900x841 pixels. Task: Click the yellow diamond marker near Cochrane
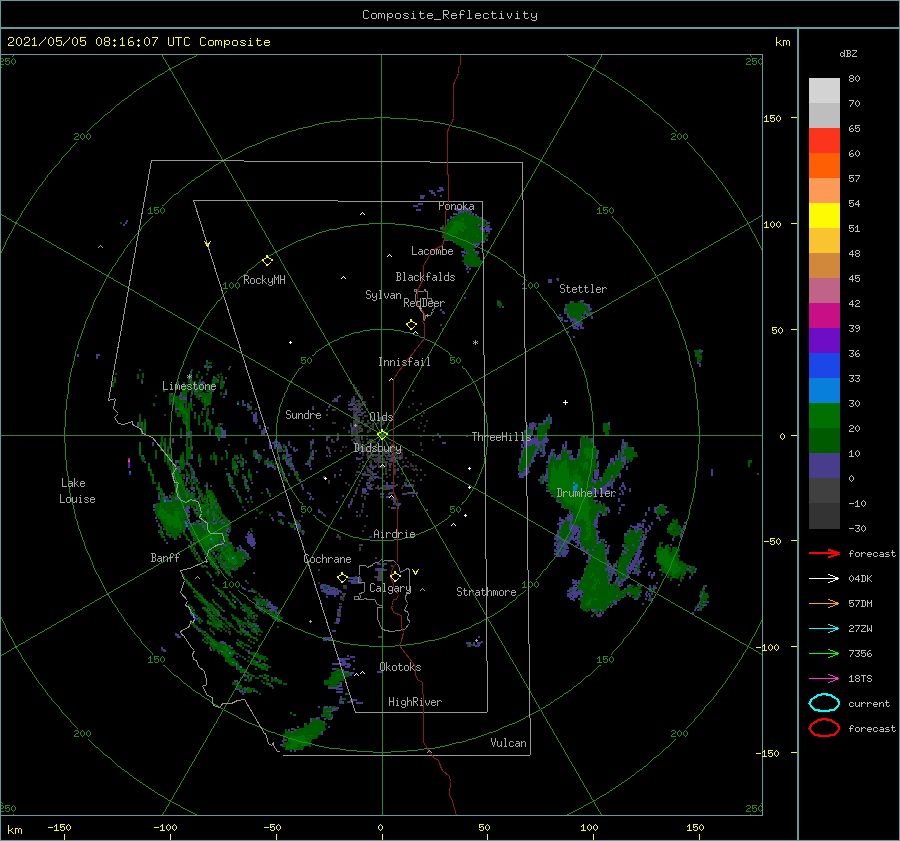(342, 578)
